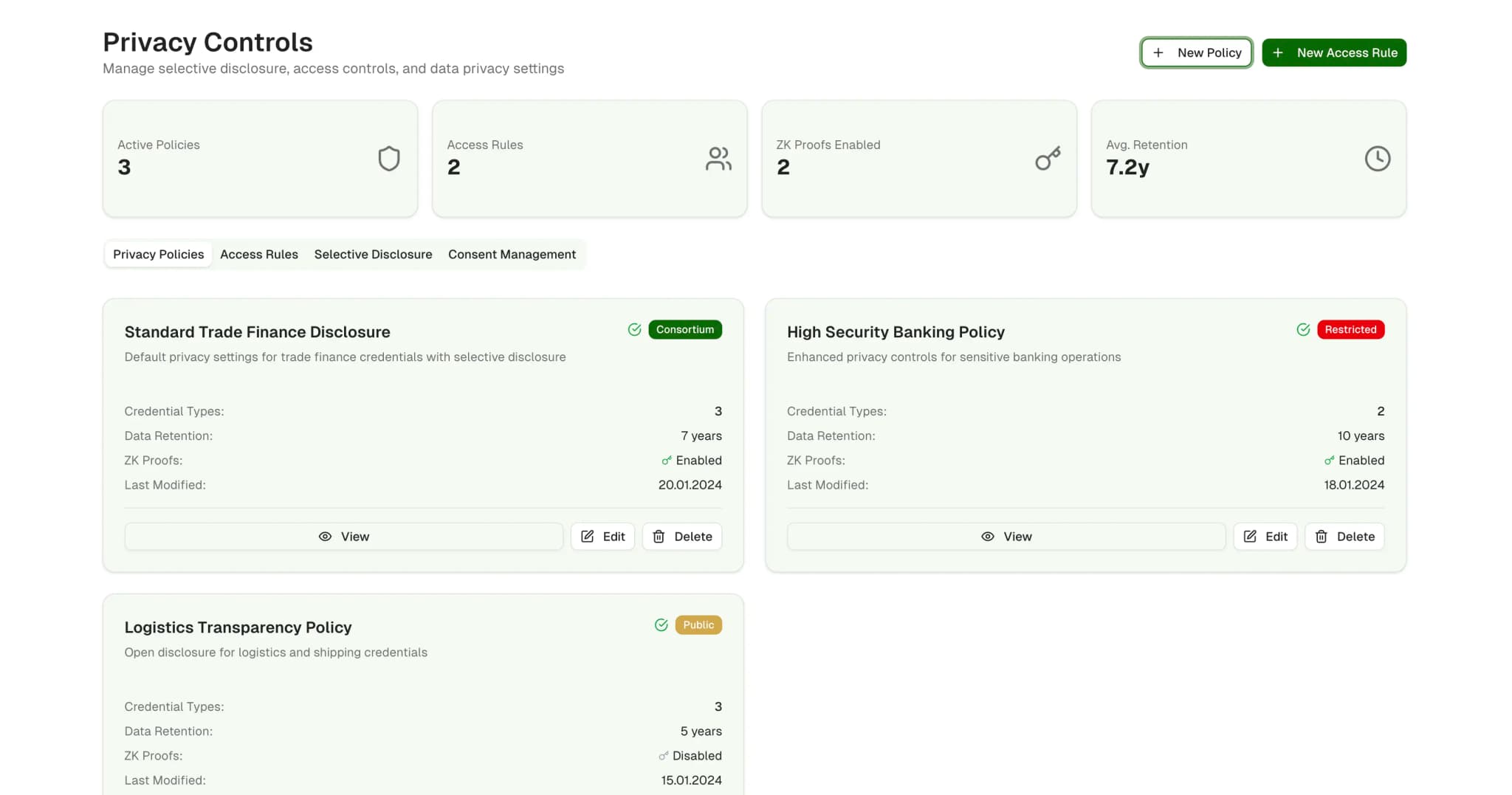Click the green check icon near Consortium badge
Viewport: 1512px width, 795px height.
point(634,329)
